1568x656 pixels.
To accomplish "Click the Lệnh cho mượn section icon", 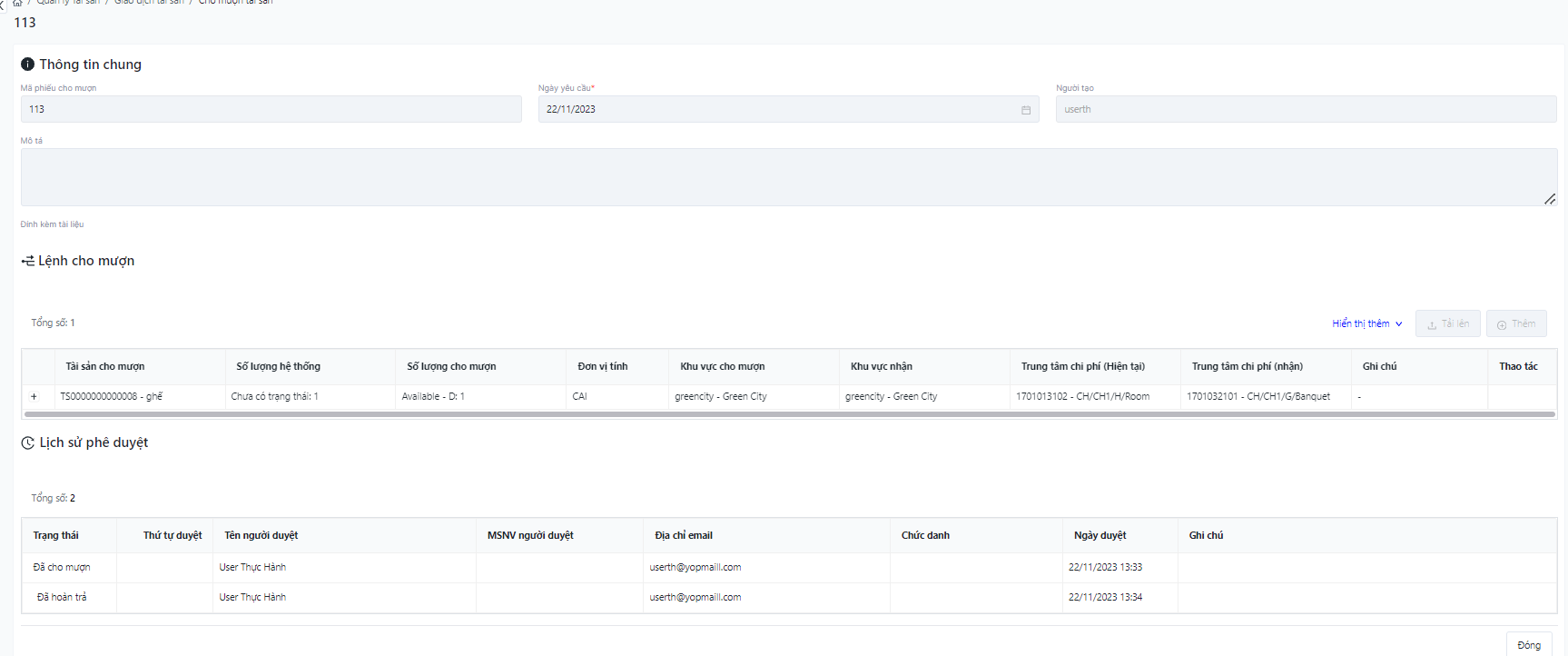I will [28, 261].
